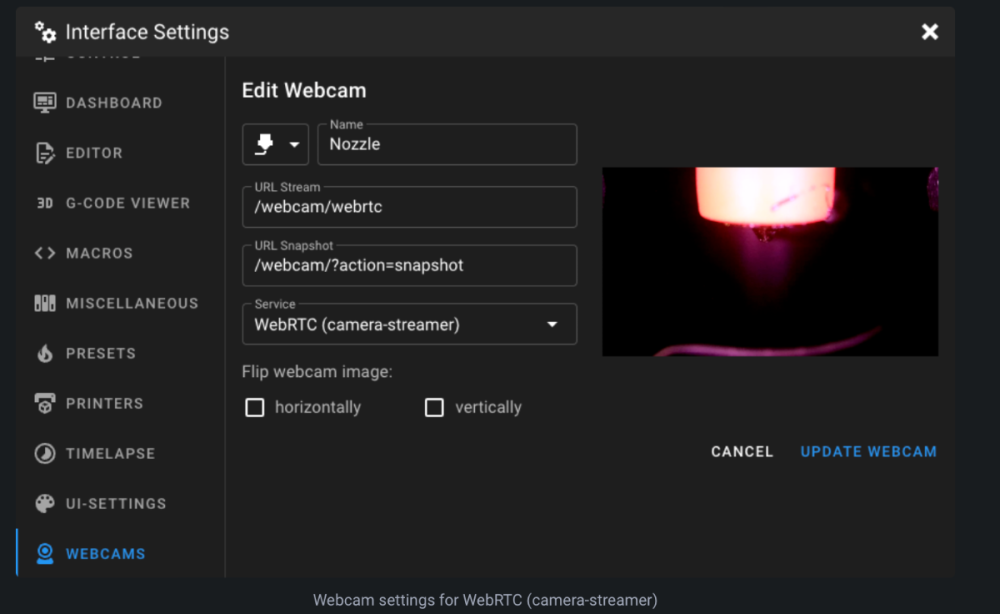Open the Dashboard settings section
Image resolution: width=1000 pixels, height=614 pixels.
pos(44,102)
